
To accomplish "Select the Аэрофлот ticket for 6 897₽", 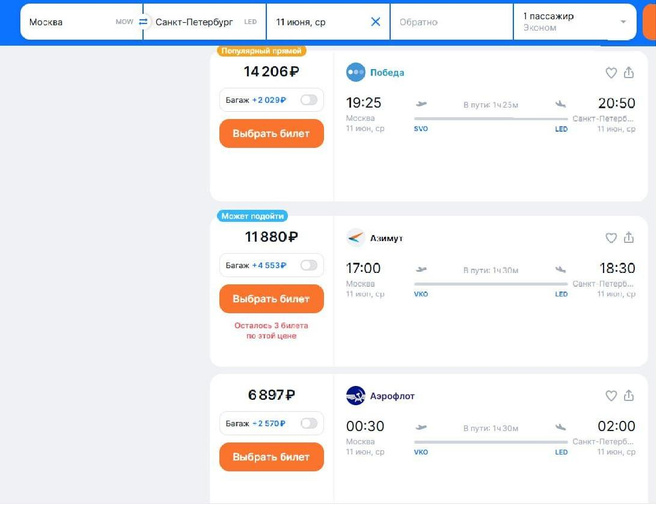I will (x=271, y=457).
